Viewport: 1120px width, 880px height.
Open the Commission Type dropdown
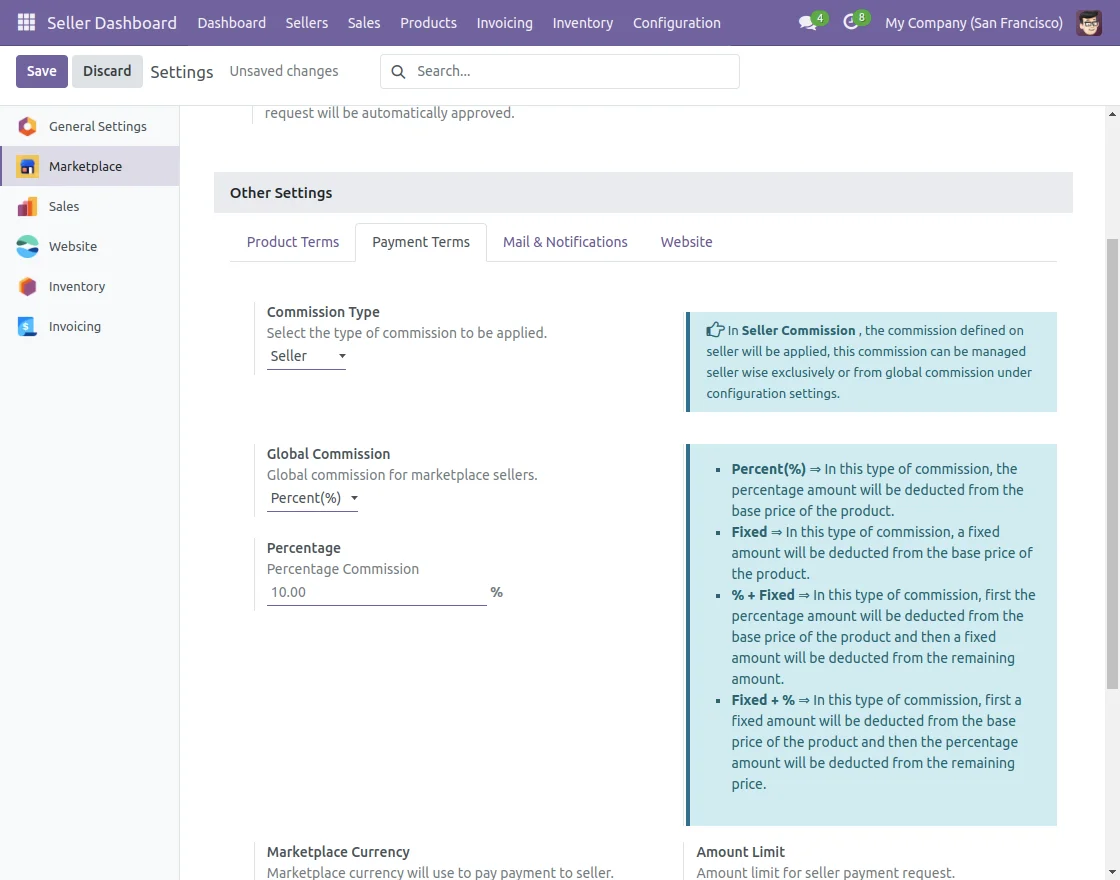(306, 356)
